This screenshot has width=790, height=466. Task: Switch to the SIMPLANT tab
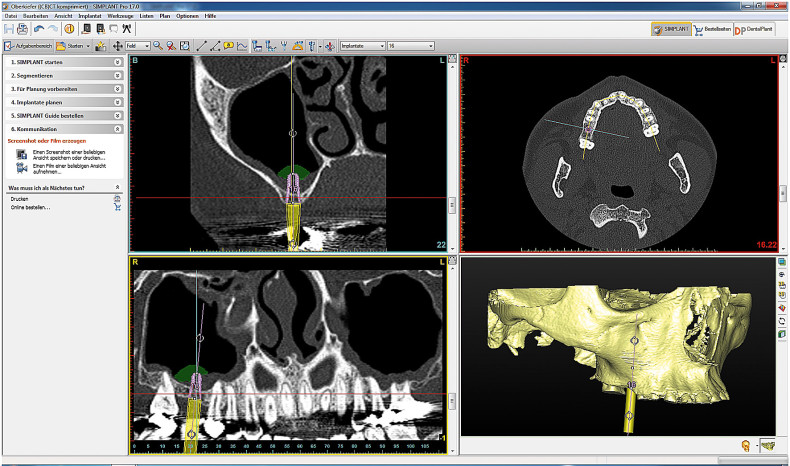(671, 29)
